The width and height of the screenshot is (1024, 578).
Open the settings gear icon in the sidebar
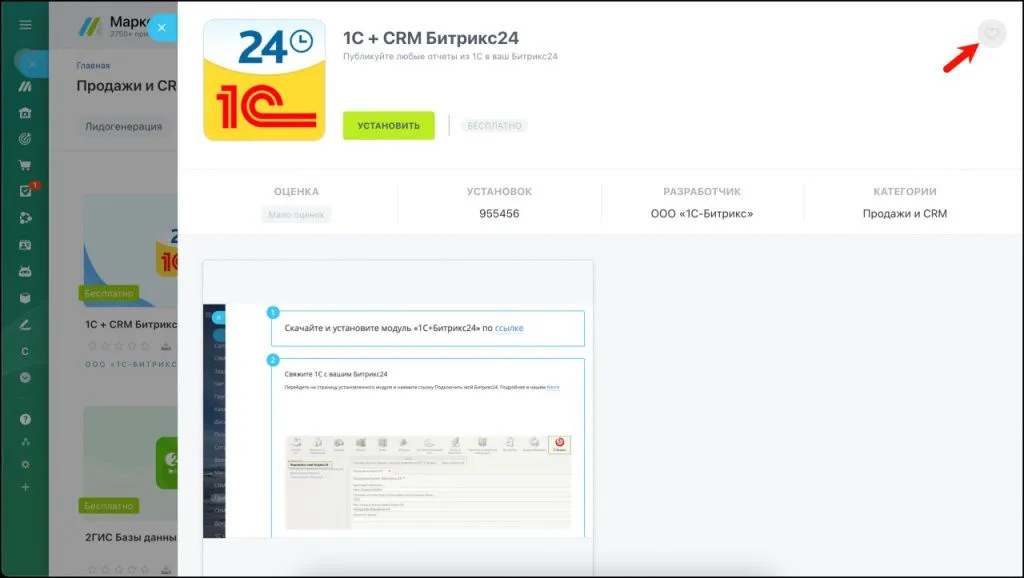click(x=25, y=464)
